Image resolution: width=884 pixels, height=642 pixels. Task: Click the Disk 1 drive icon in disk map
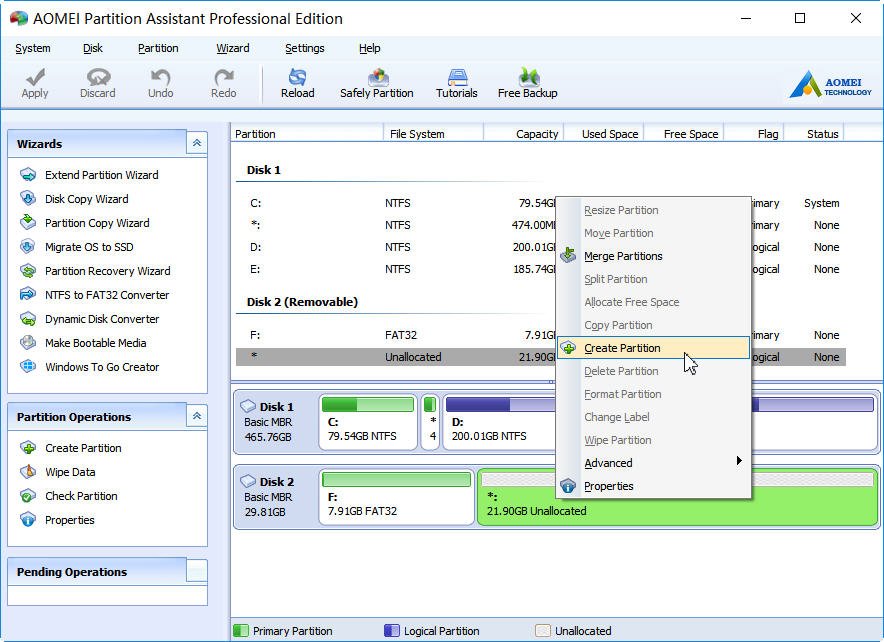point(248,406)
